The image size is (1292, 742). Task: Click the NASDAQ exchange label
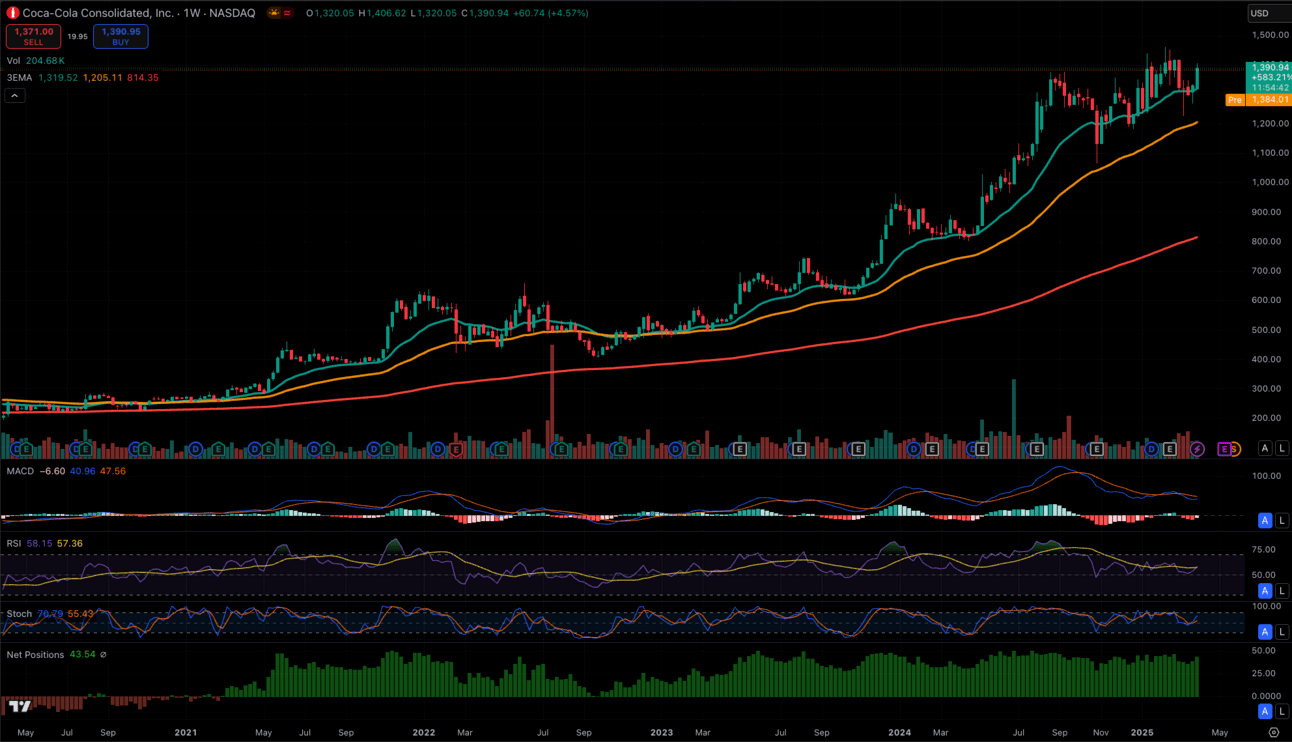[232, 13]
